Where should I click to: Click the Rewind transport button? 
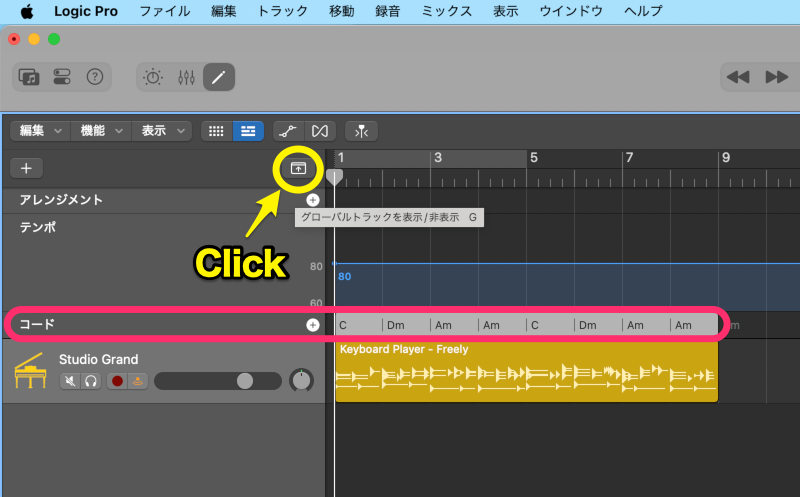738,77
